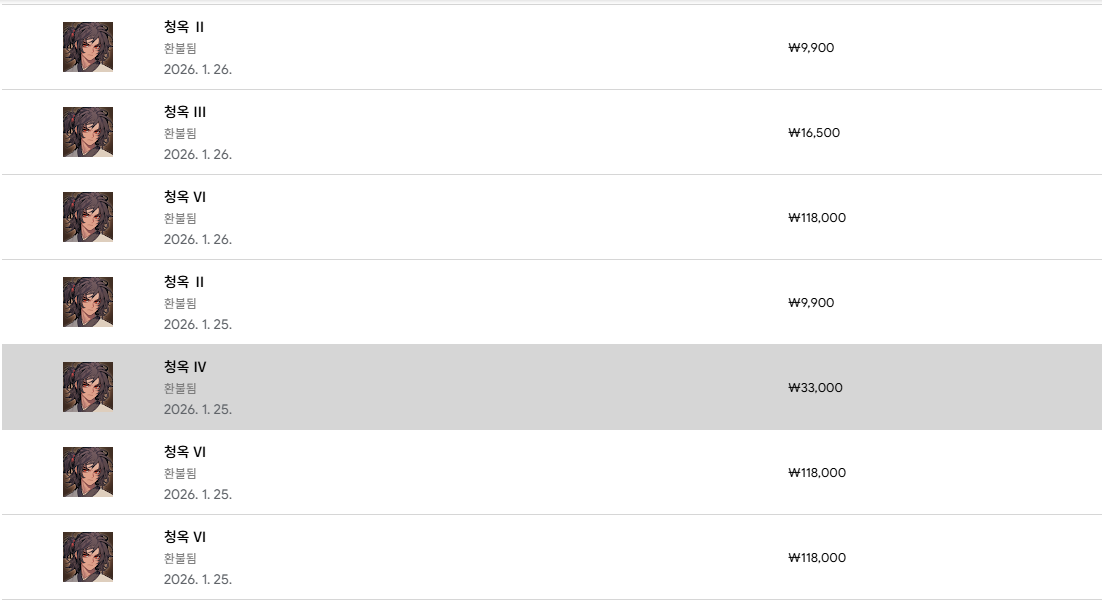
Task: Click the 환불됨 refund status under 청옥 IV
Action: 180,388
